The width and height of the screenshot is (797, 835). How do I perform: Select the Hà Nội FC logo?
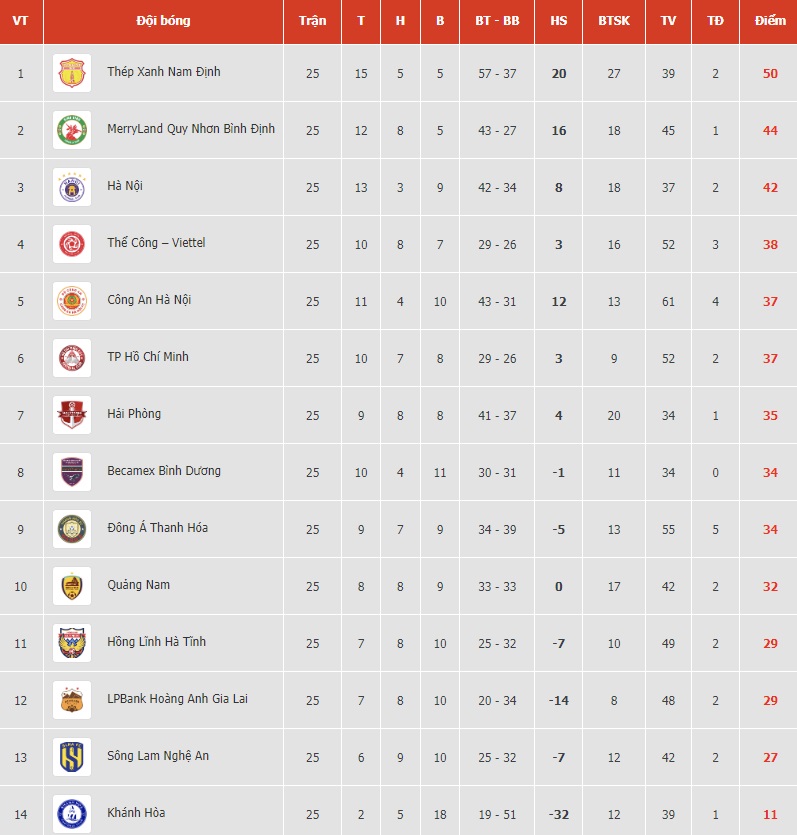point(72,187)
